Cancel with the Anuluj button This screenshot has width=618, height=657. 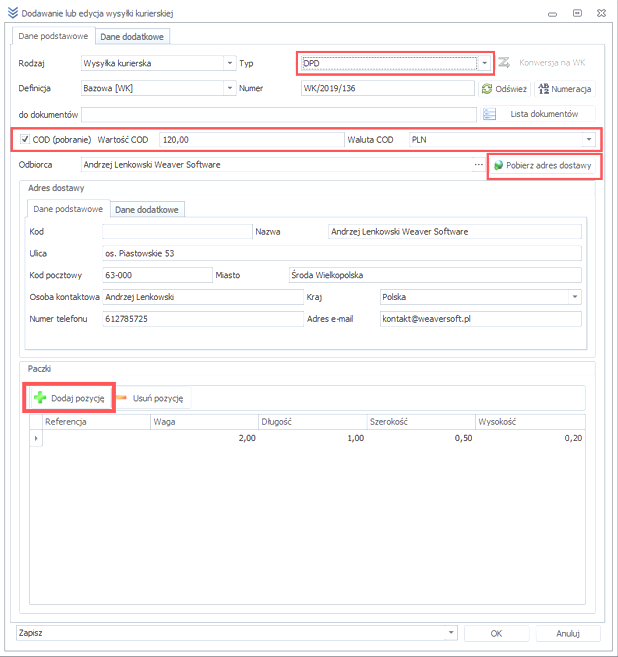coord(568,633)
